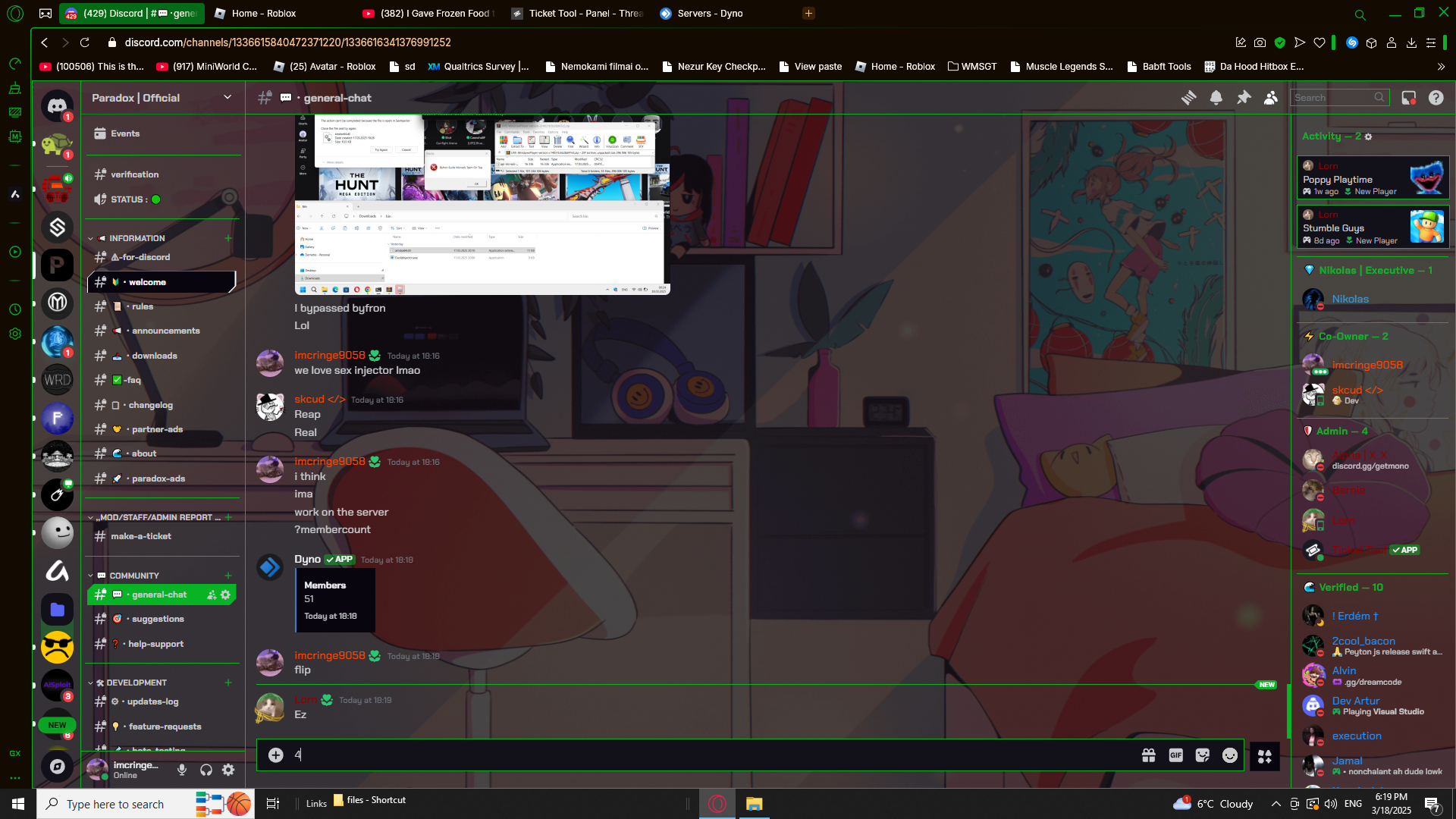
Task: Click the message input field
Action: click(x=682, y=755)
